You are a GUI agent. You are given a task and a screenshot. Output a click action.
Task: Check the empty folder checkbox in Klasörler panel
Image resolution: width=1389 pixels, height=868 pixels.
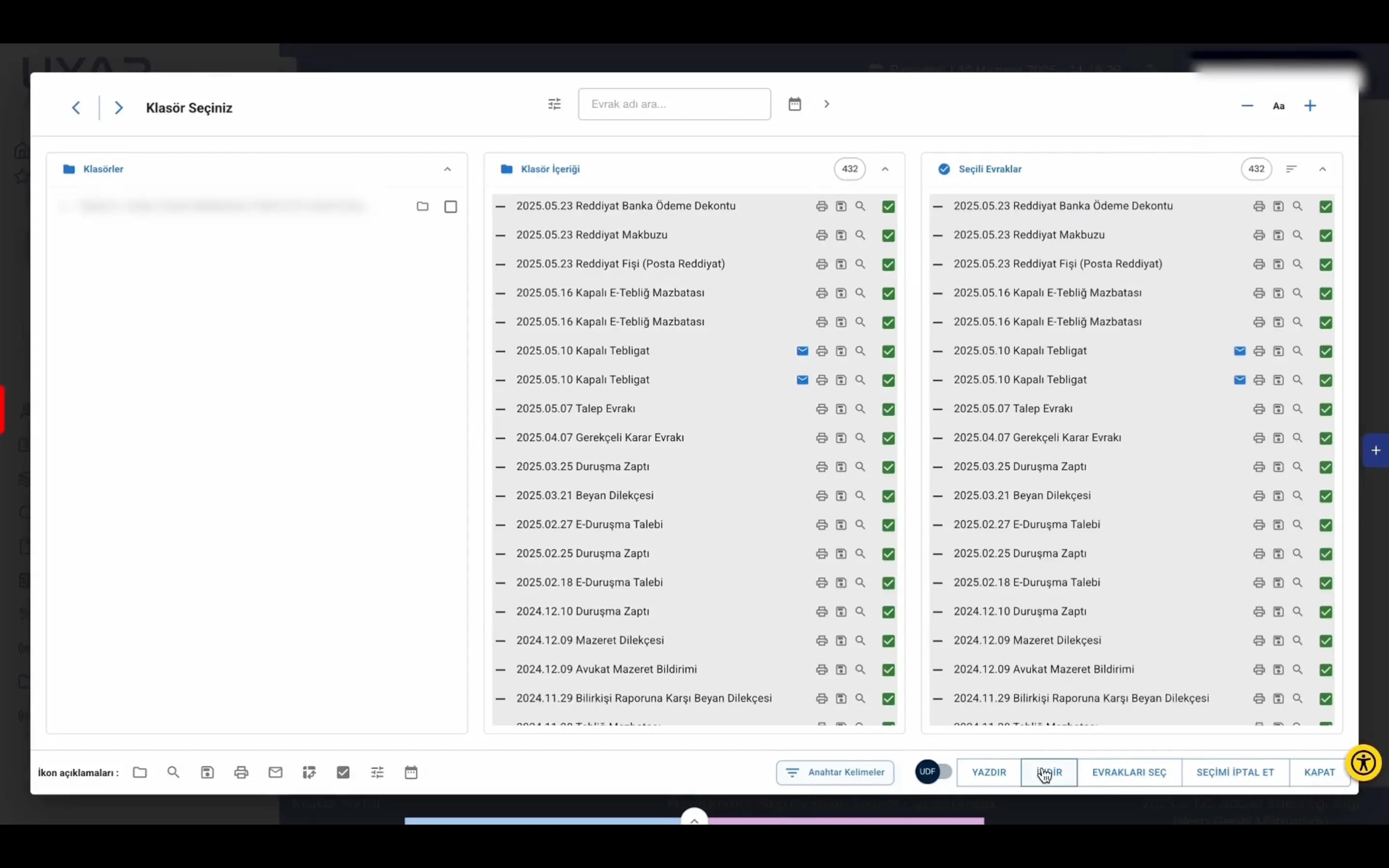[x=450, y=207]
